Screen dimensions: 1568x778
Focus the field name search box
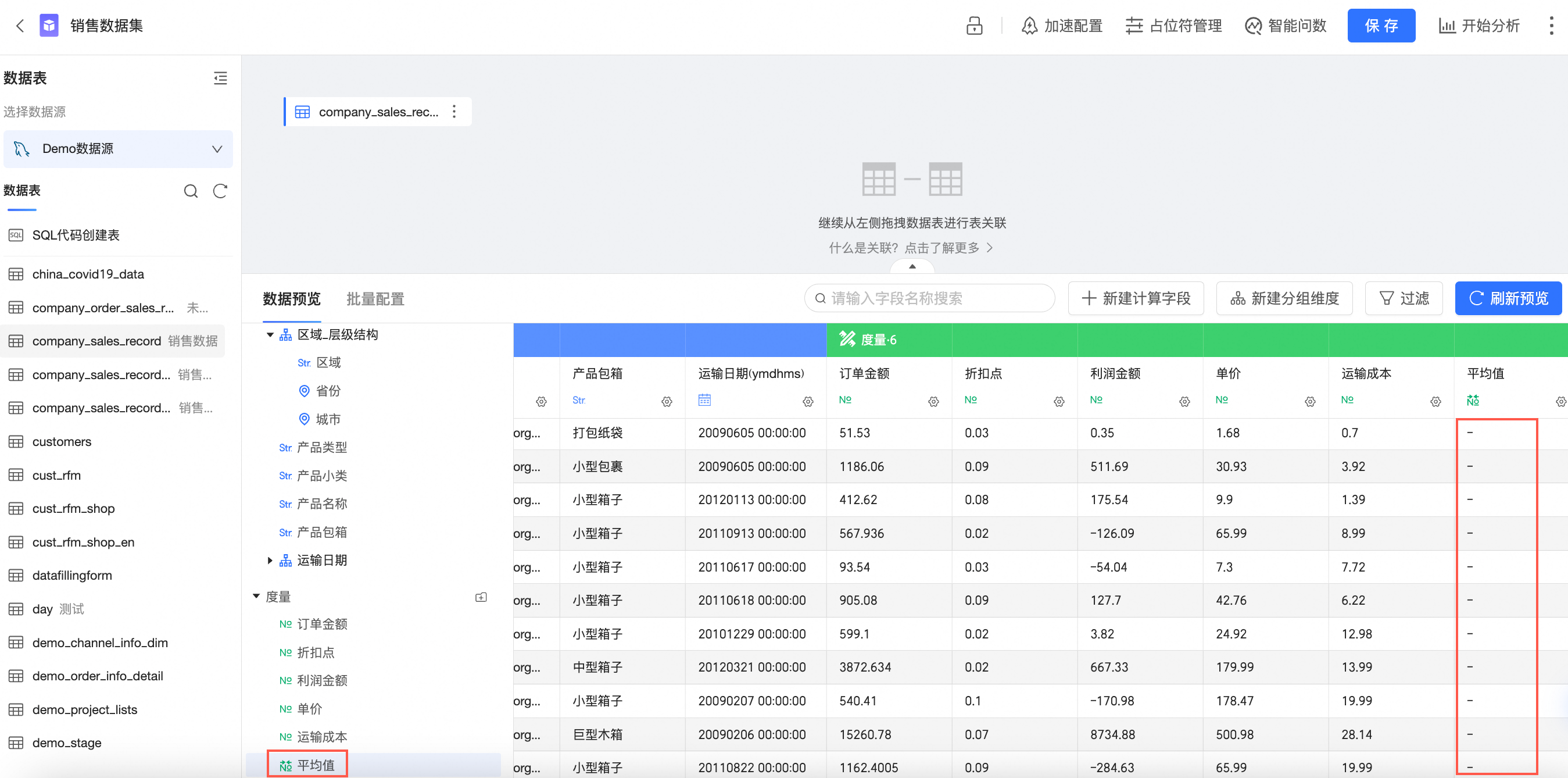[x=929, y=298]
